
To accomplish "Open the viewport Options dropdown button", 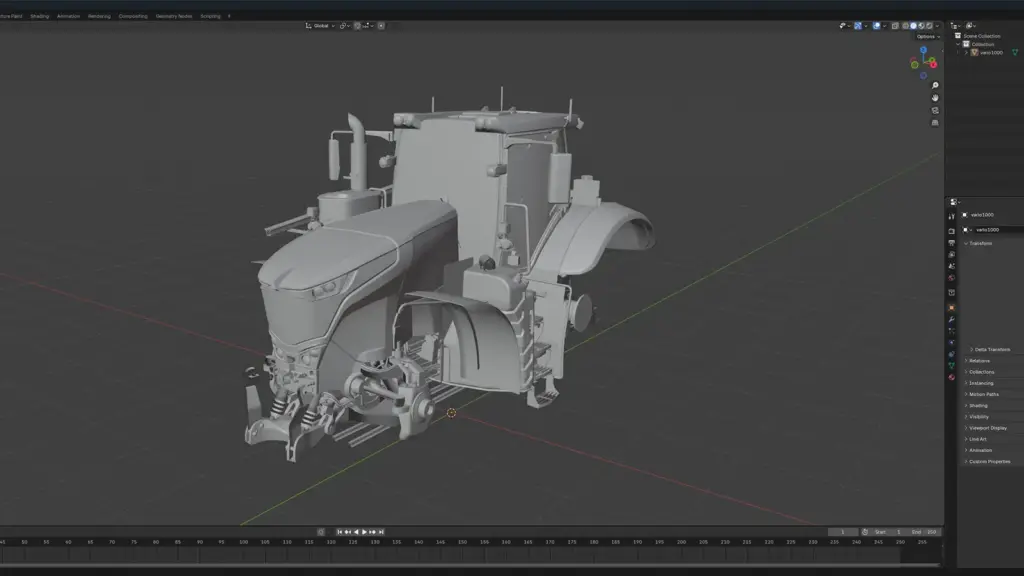I will pos(927,36).
